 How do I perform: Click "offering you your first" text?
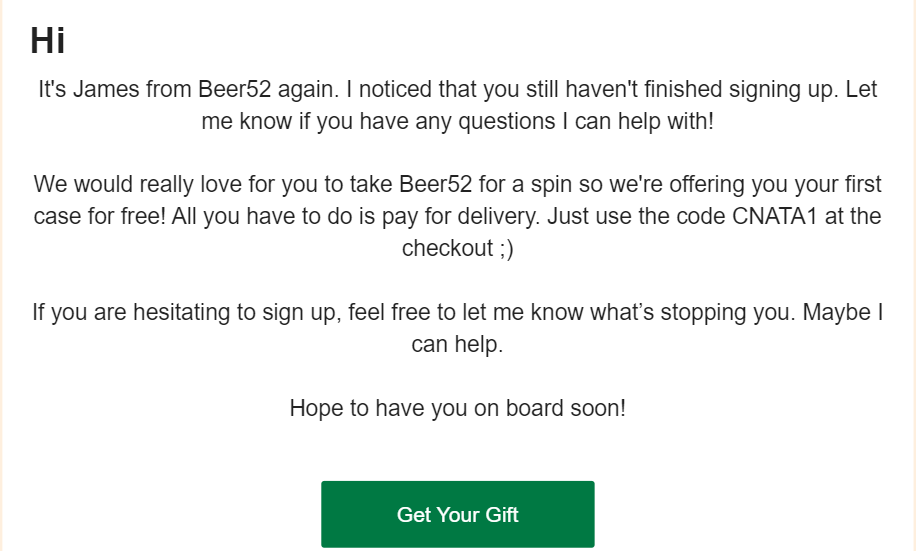tap(777, 184)
